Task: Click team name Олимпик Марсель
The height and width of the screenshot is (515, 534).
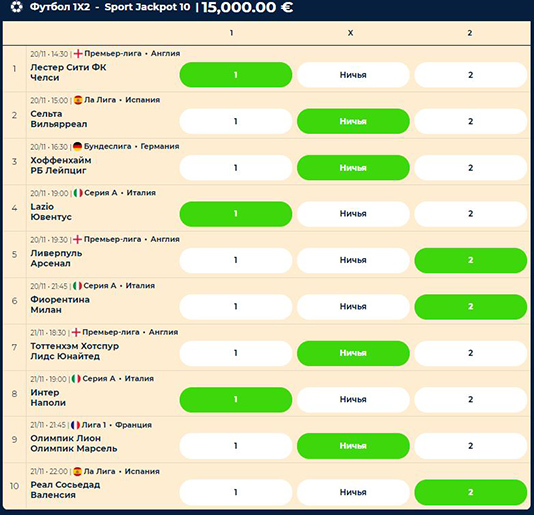Action: pos(74,449)
